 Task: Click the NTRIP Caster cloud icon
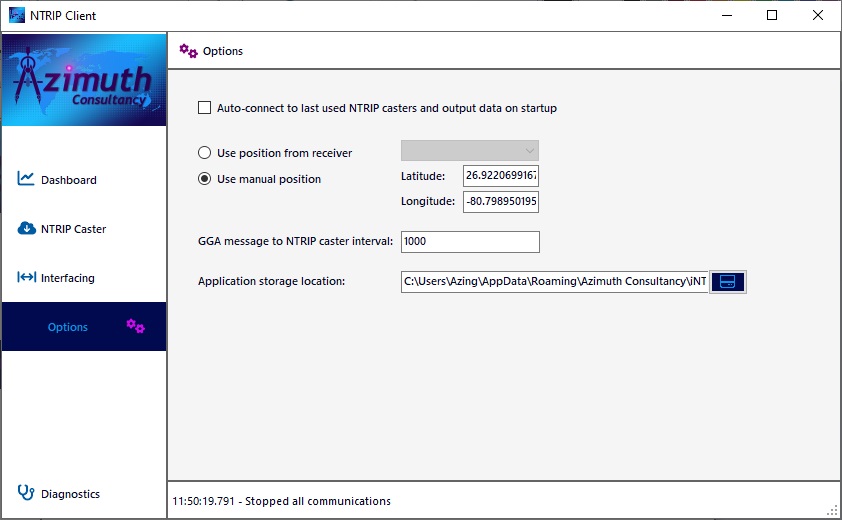click(x=26, y=228)
